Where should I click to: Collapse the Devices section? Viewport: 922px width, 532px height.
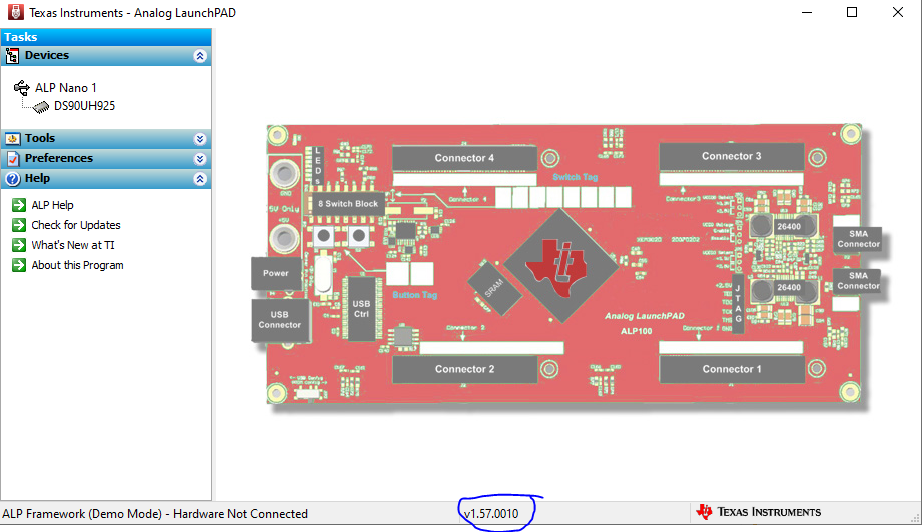[200, 56]
